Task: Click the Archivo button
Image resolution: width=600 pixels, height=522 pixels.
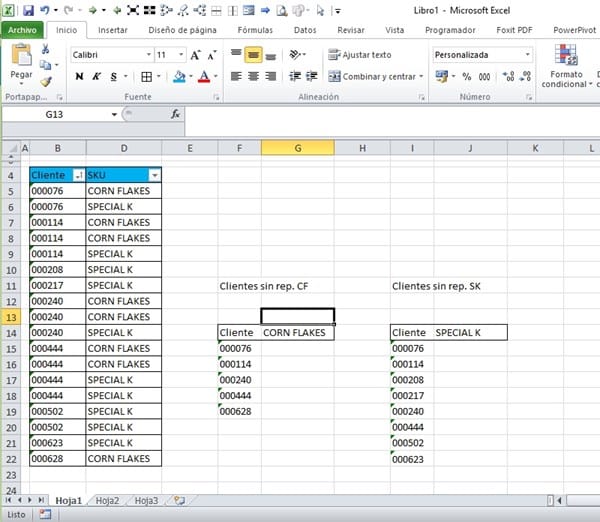Action: pos(21,31)
